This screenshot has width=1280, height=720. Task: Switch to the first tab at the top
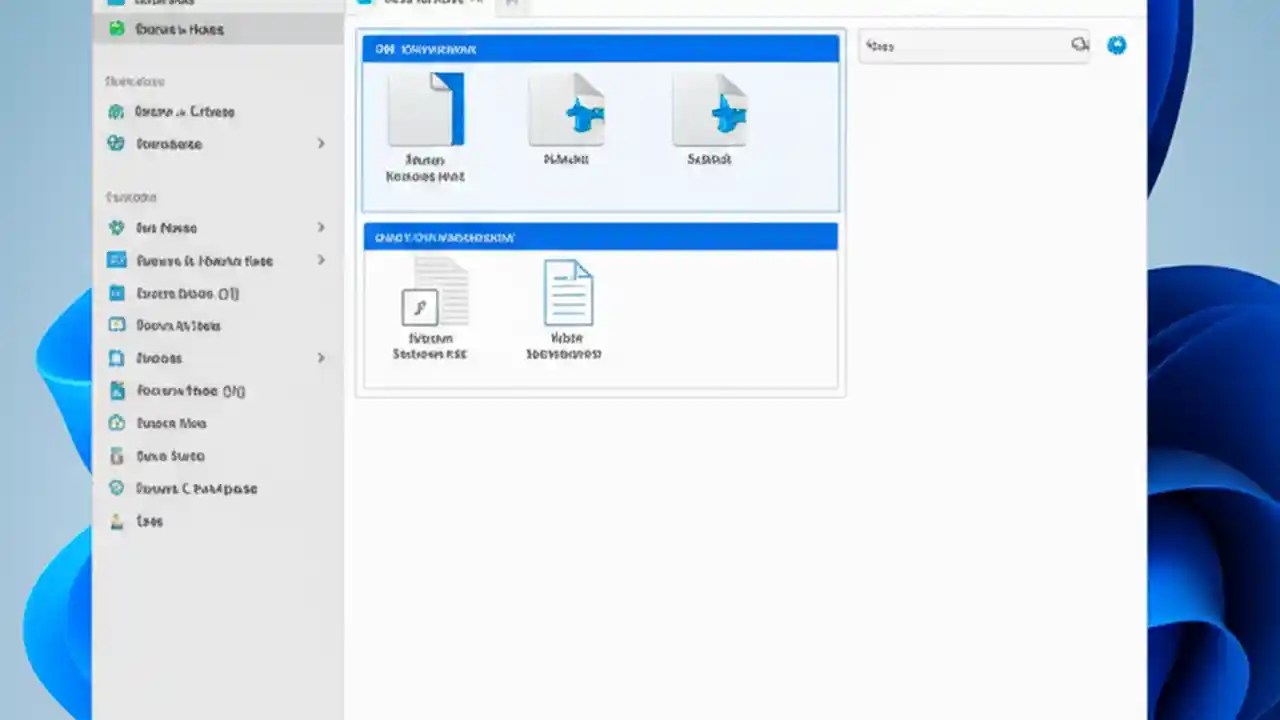click(x=420, y=4)
